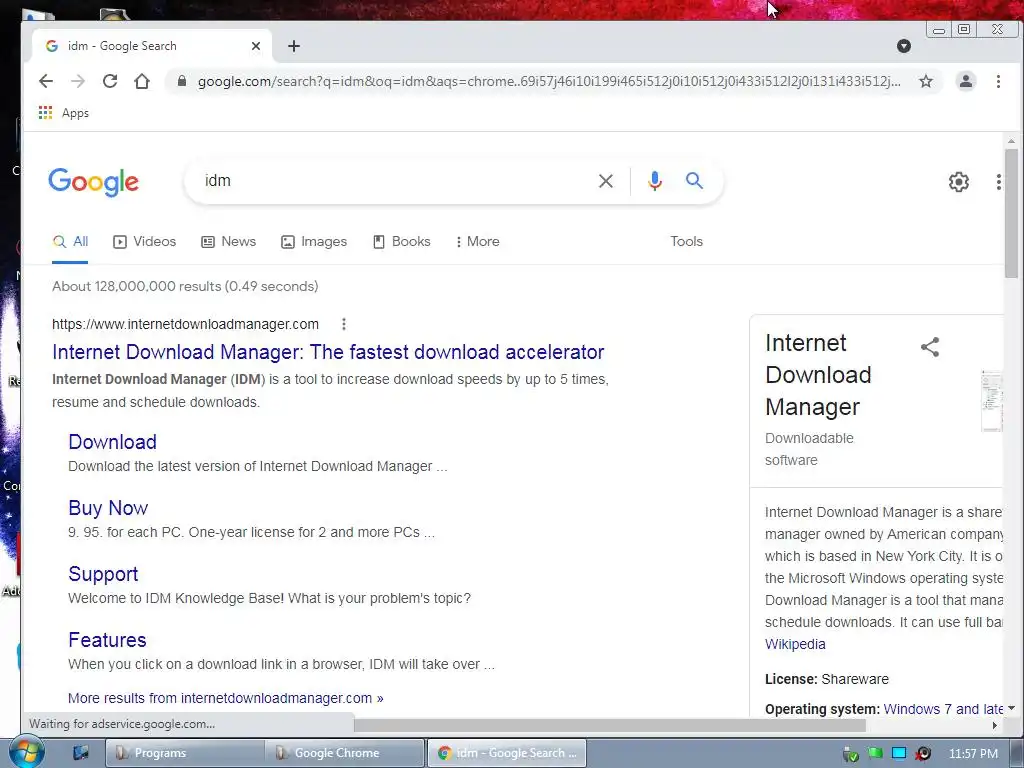Reload the current page
Image resolution: width=1024 pixels, height=768 pixels.
click(x=110, y=81)
